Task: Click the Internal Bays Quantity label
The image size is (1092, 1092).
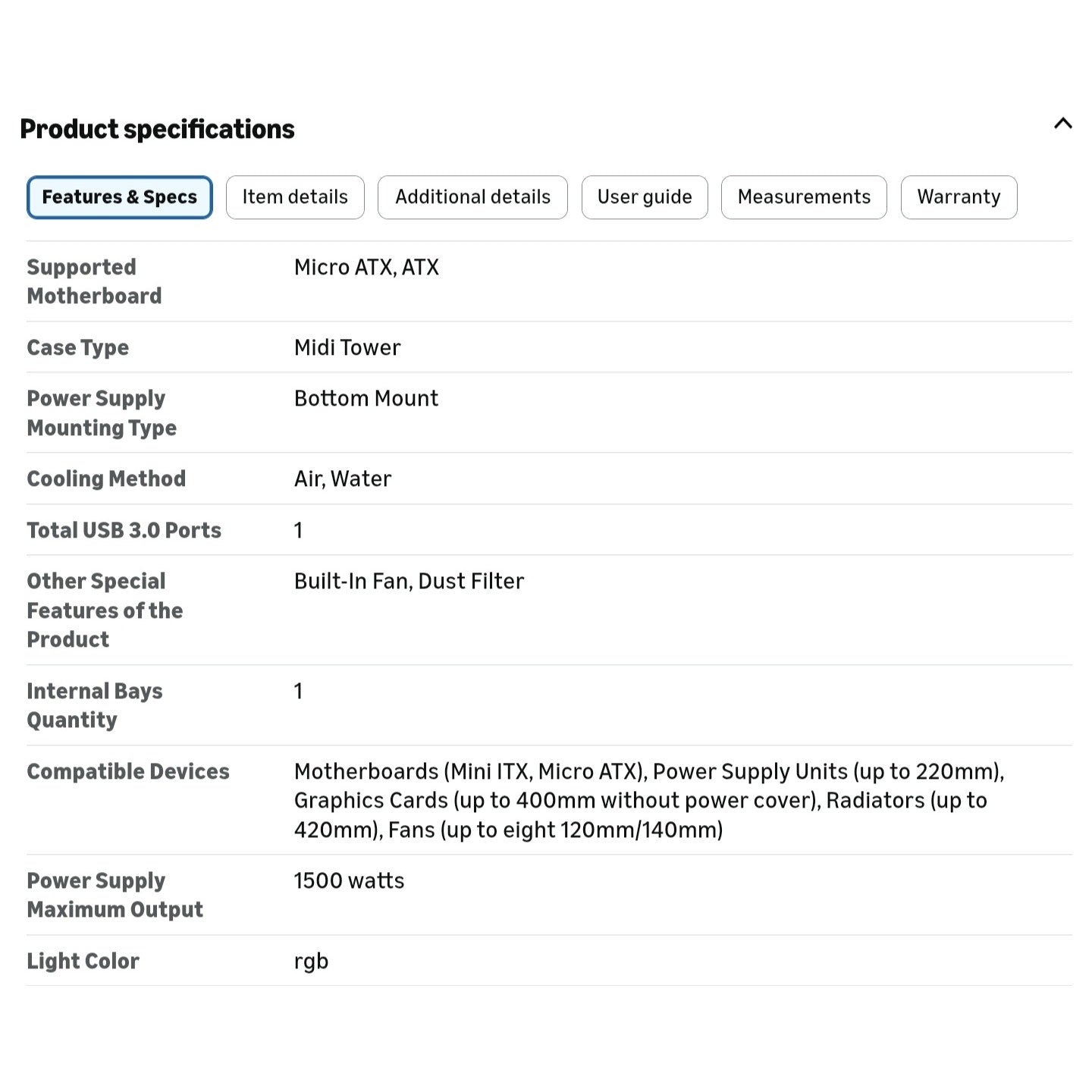Action: point(95,705)
